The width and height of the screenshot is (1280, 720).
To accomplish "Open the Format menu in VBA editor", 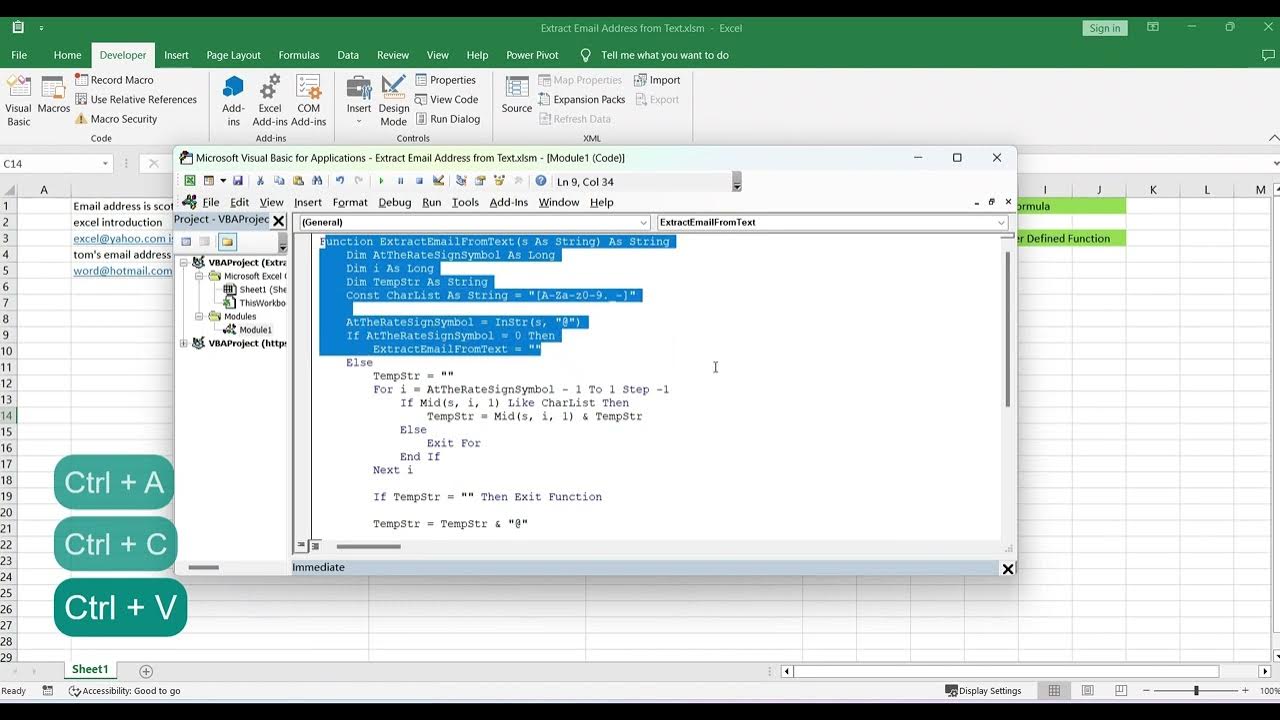I will tap(350, 202).
